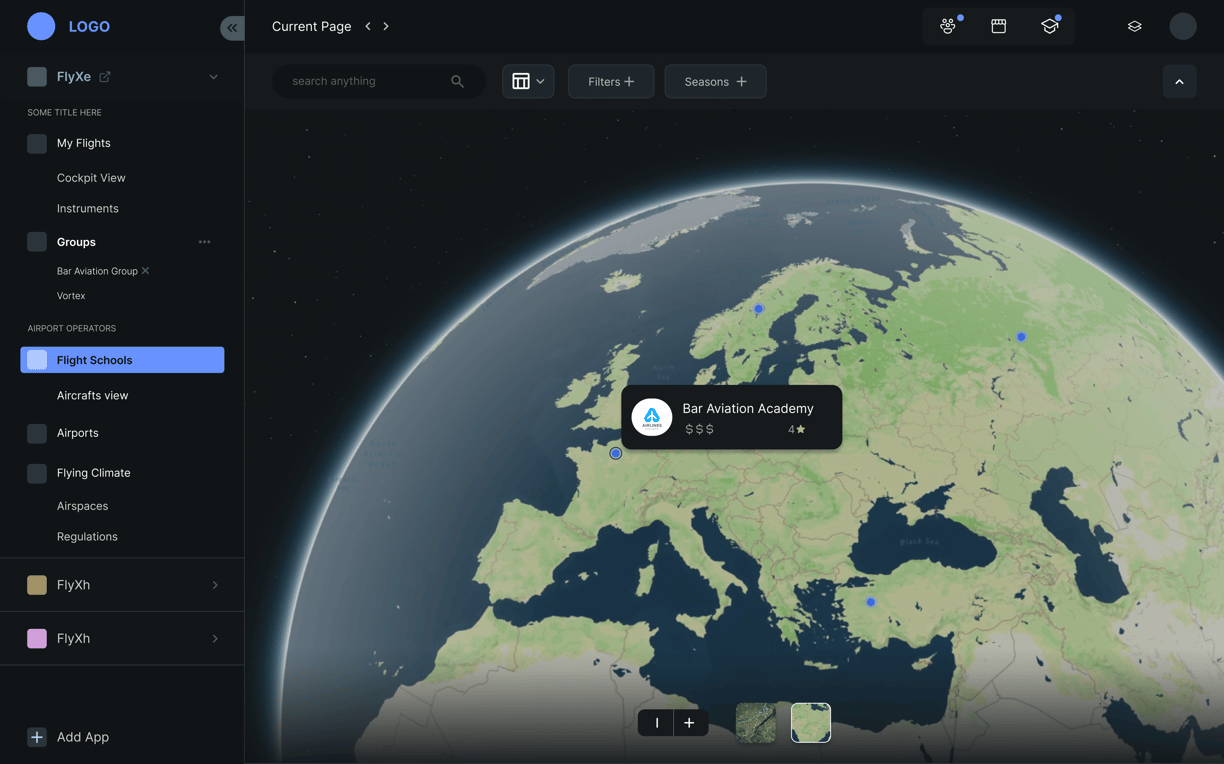
Task: Open Cockpit View in the sidebar
Action: point(91,178)
